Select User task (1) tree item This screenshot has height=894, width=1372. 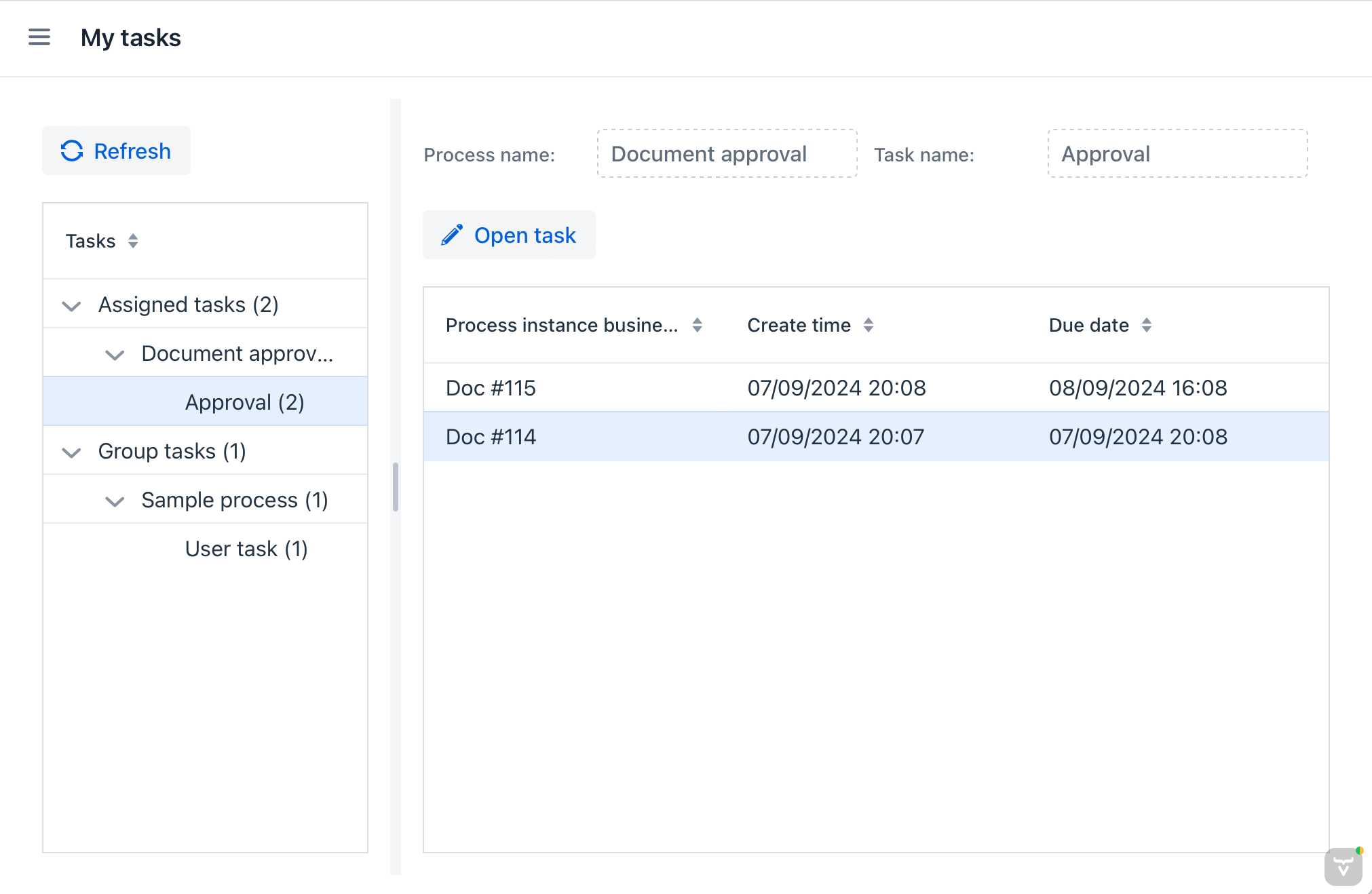(x=246, y=549)
